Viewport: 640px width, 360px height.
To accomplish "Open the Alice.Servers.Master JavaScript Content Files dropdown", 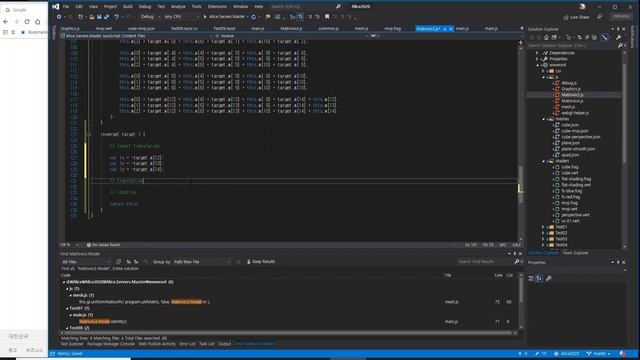I will coord(137,36).
